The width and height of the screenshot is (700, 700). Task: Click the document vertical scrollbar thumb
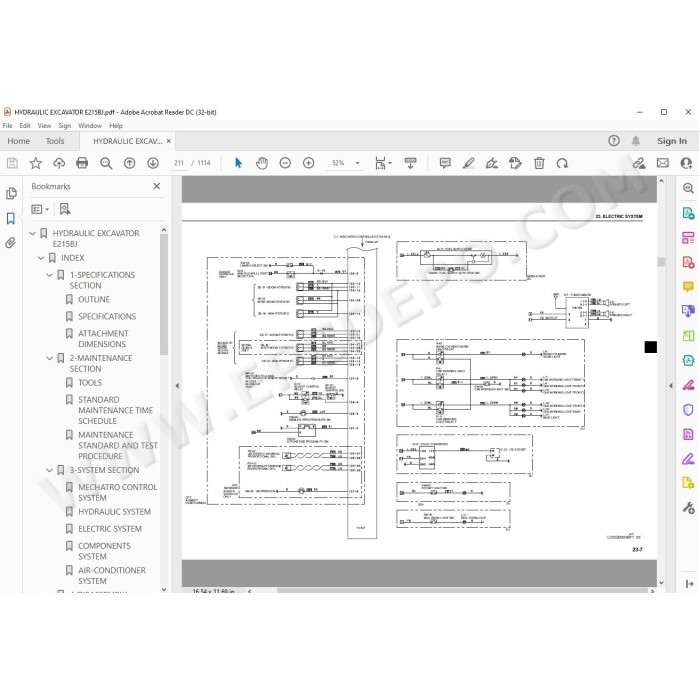(661, 262)
